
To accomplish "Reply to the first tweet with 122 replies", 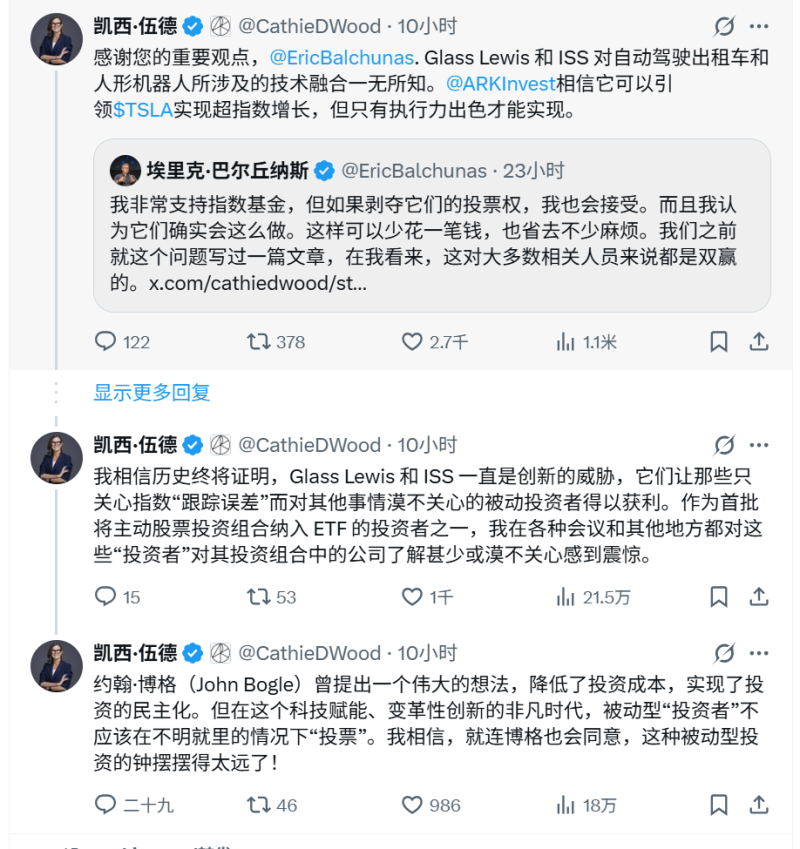I will pos(106,342).
